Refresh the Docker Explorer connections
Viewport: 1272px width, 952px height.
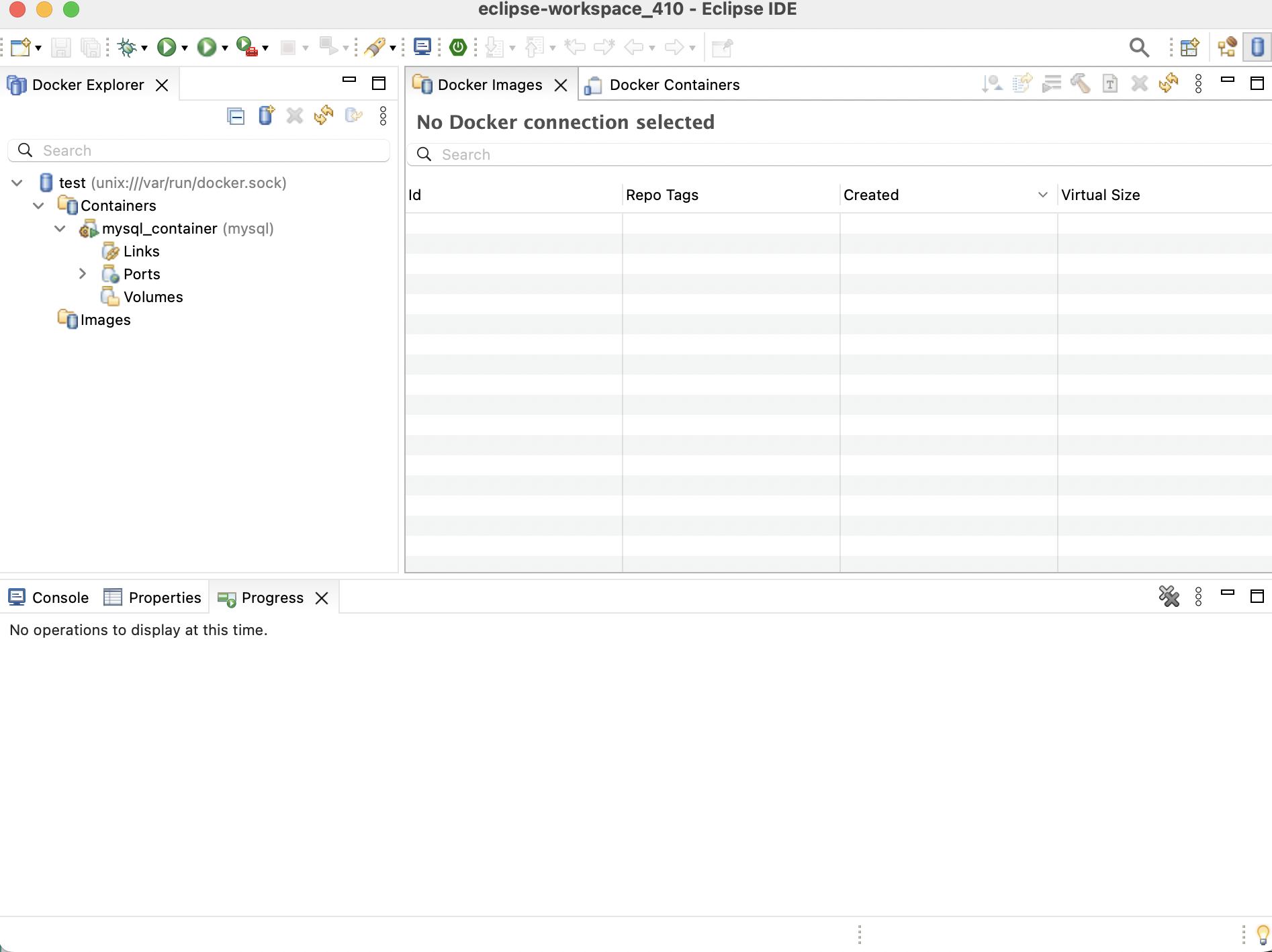pos(324,115)
